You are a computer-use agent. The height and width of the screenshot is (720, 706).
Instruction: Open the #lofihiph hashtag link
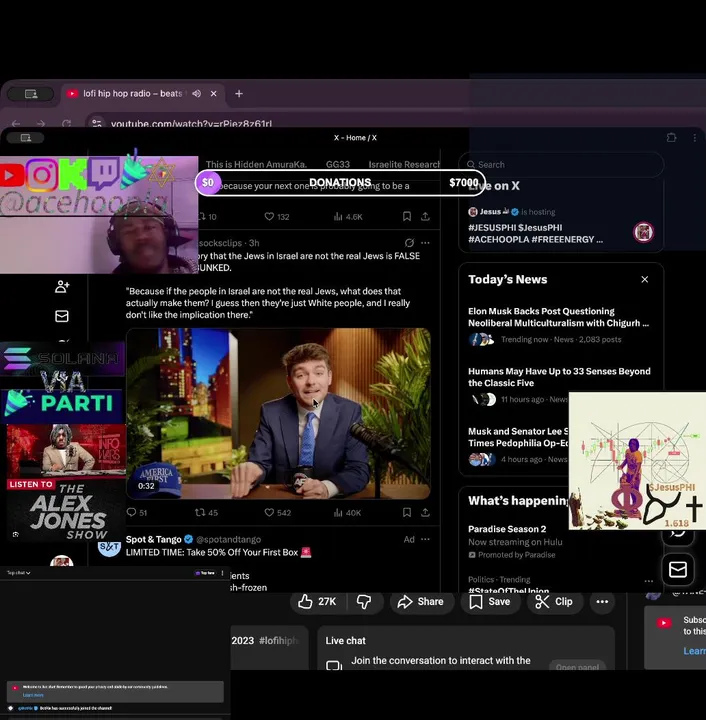click(279, 641)
